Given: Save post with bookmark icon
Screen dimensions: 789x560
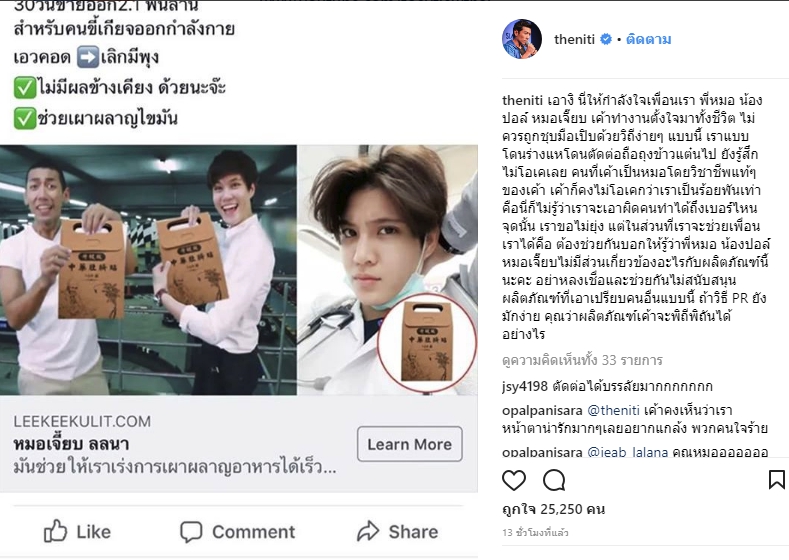Looking at the screenshot, I should (x=777, y=479).
